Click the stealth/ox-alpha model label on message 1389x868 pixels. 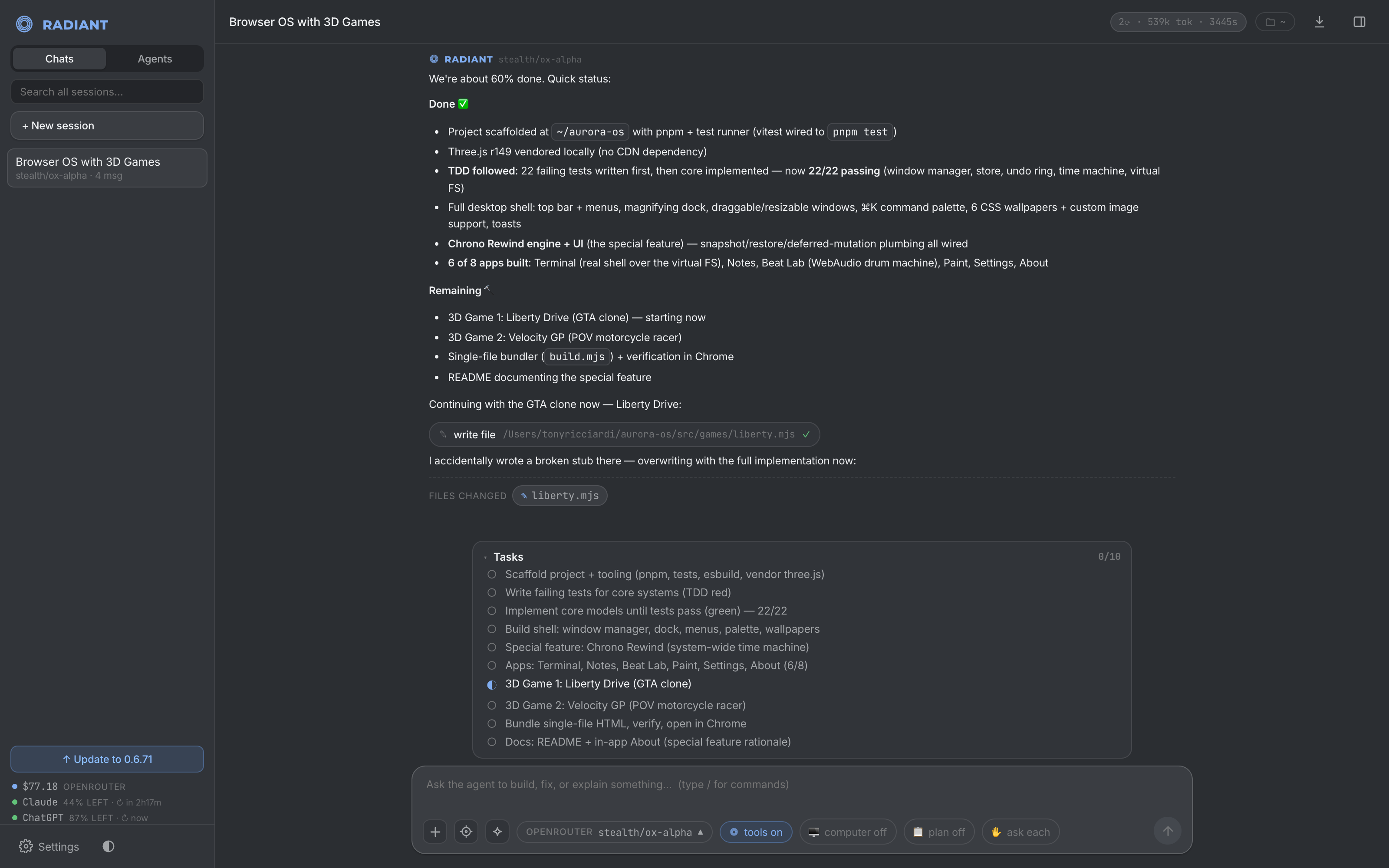(x=540, y=60)
